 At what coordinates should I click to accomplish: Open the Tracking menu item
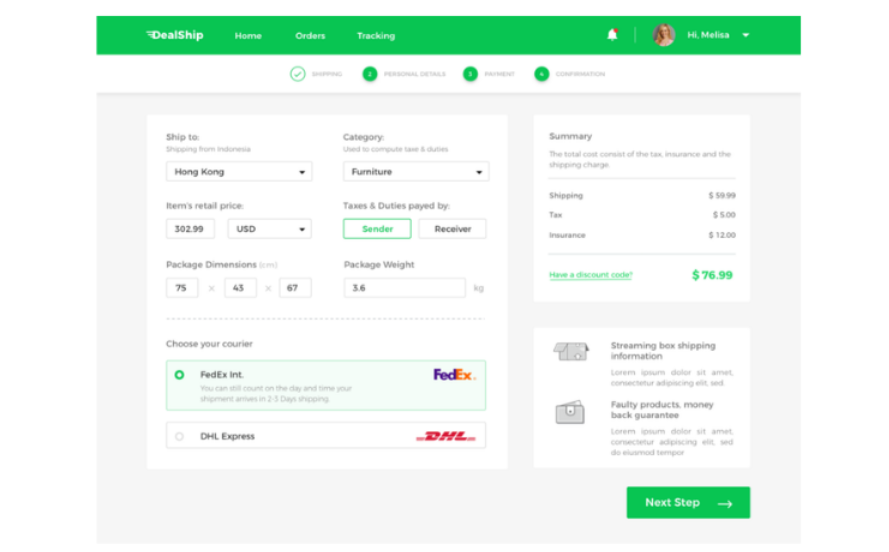coord(376,36)
